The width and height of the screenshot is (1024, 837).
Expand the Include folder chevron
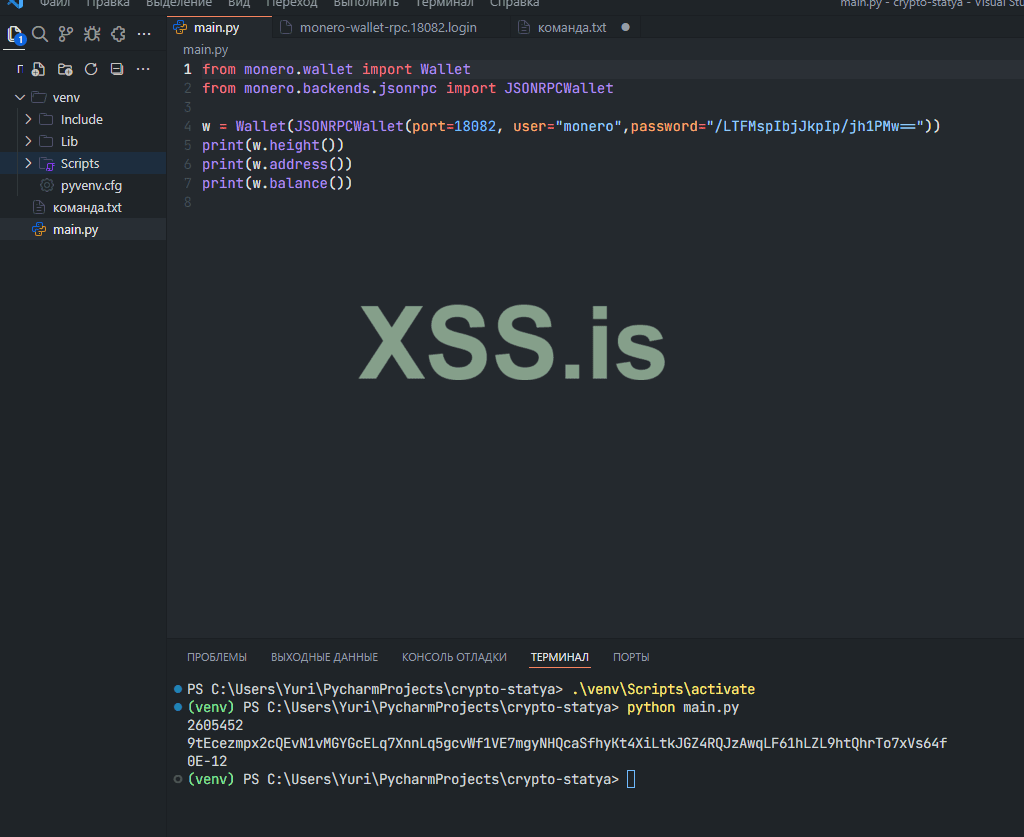click(x=28, y=119)
